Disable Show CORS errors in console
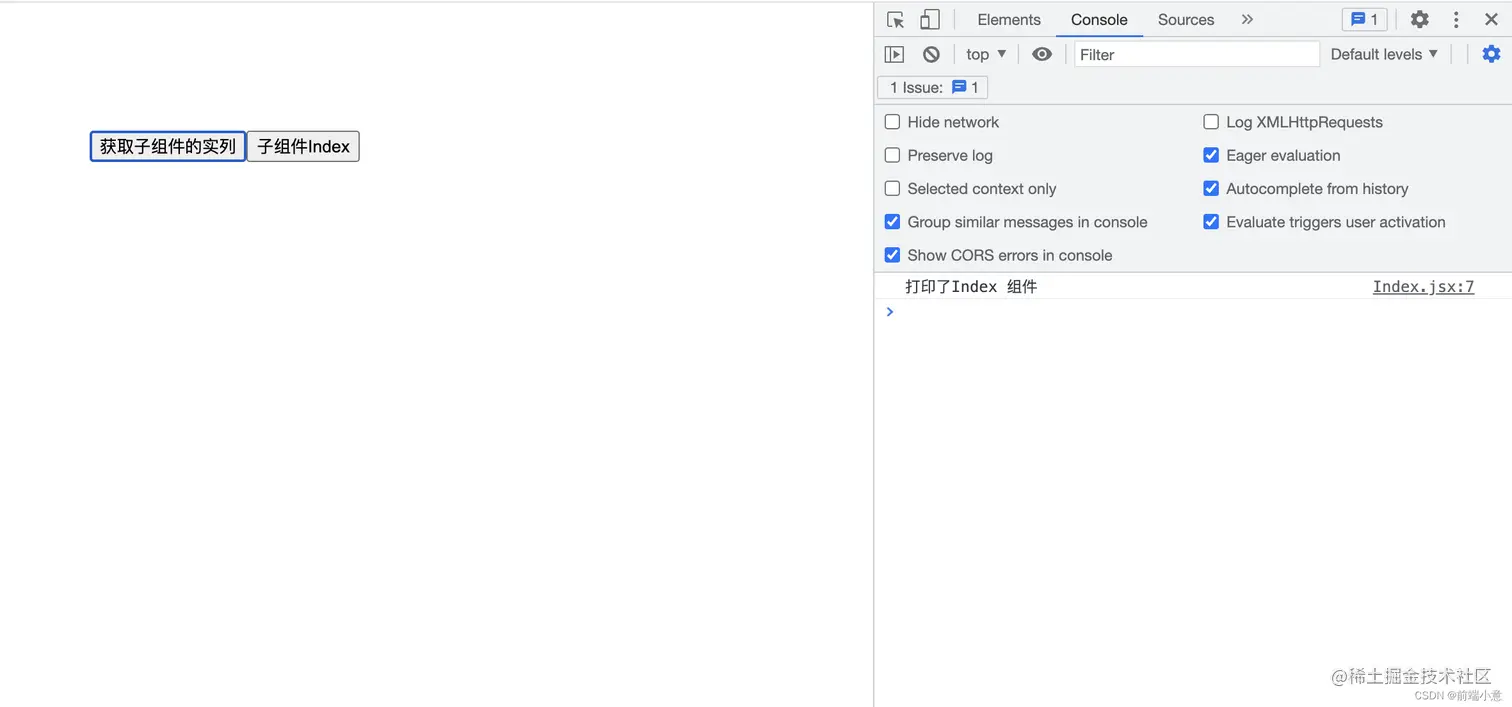1512x707 pixels. 892,255
